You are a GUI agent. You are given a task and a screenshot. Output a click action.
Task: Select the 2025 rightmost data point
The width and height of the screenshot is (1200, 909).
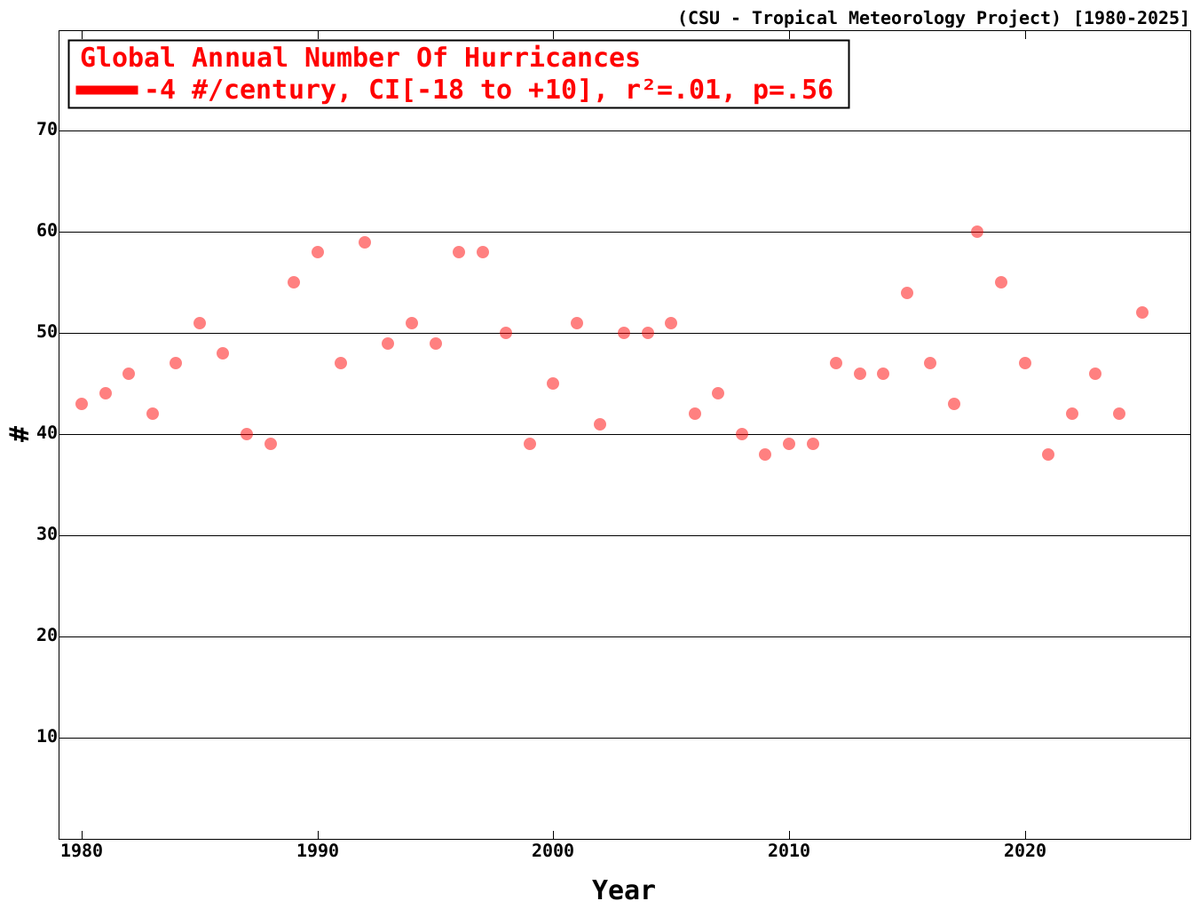point(1140,314)
